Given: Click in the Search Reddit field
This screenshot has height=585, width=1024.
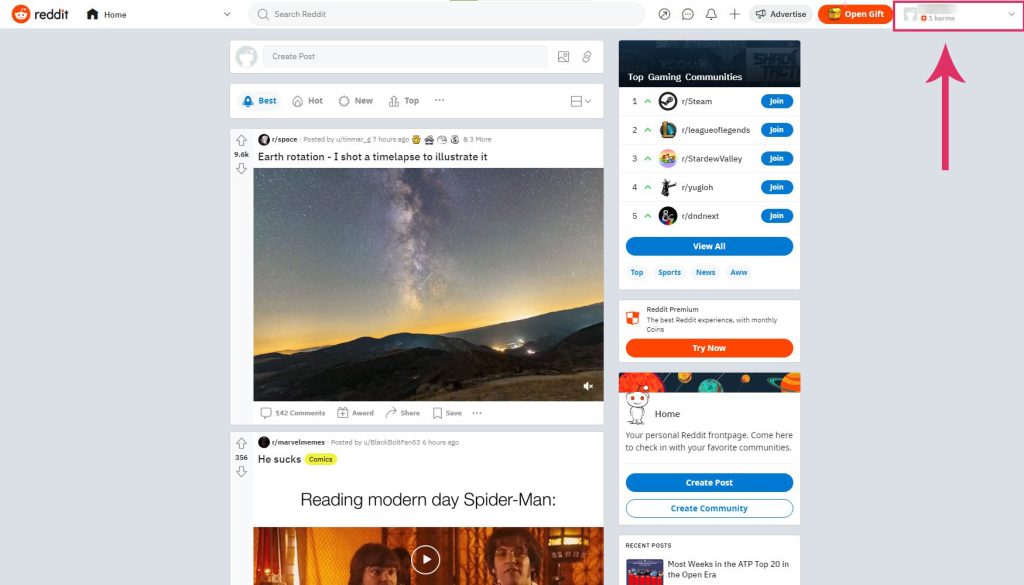Looking at the screenshot, I should (x=450, y=14).
